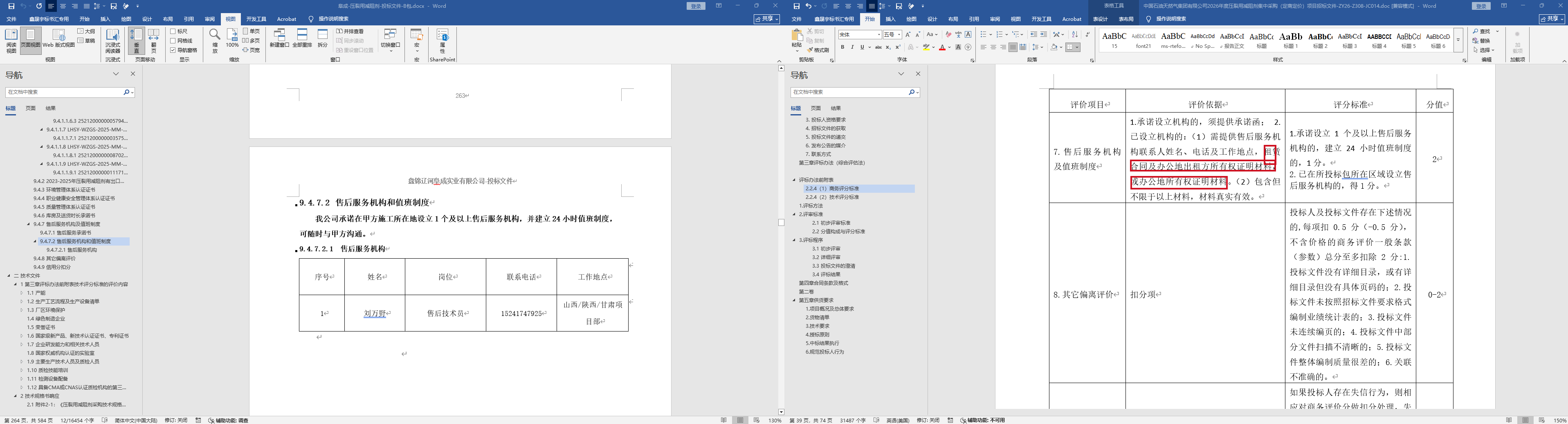The width and height of the screenshot is (1568, 424).
Task: Click 新建窗口 new window
Action: pyautogui.click(x=279, y=38)
